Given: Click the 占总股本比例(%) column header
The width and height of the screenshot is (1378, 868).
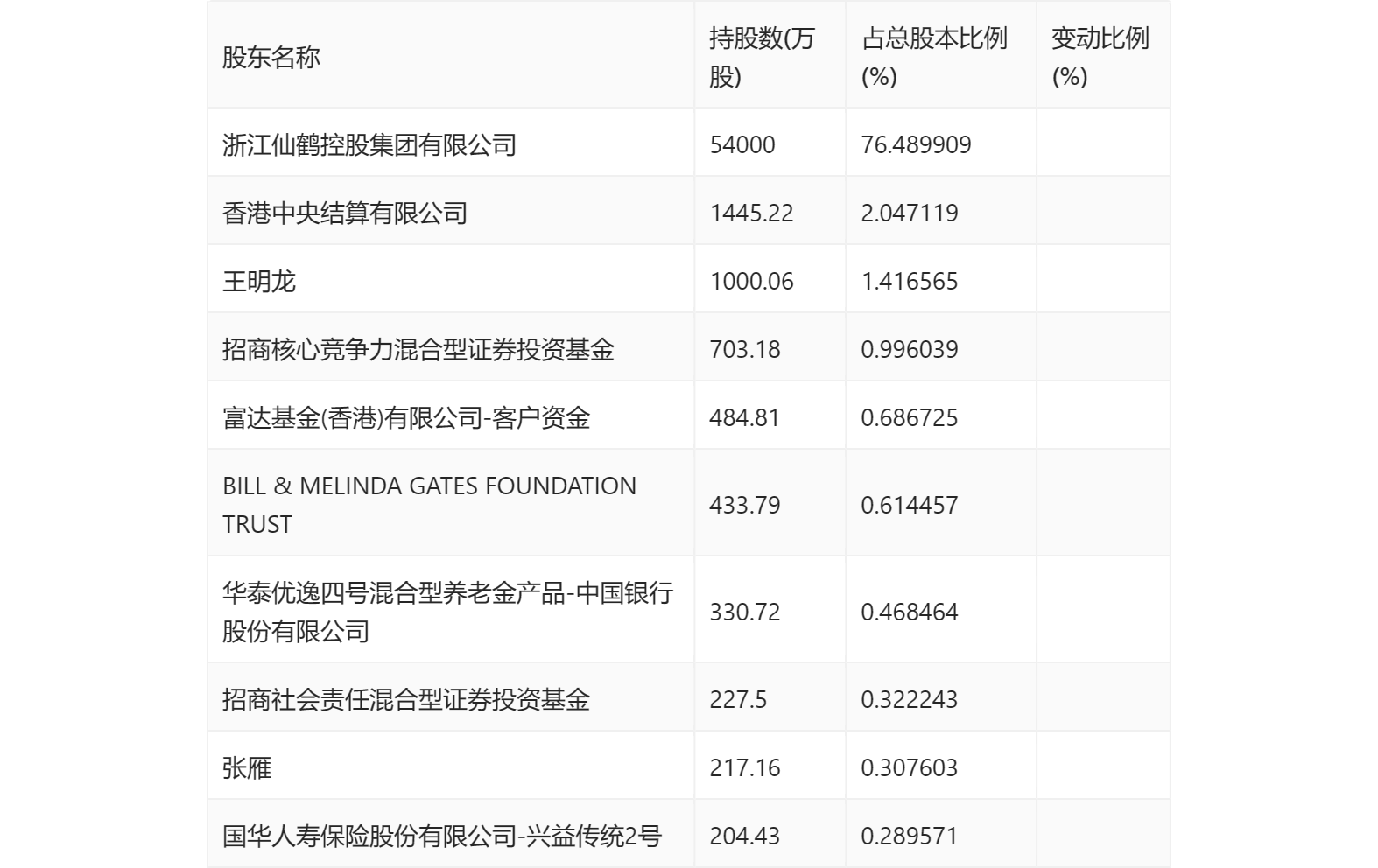Looking at the screenshot, I should tap(934, 58).
